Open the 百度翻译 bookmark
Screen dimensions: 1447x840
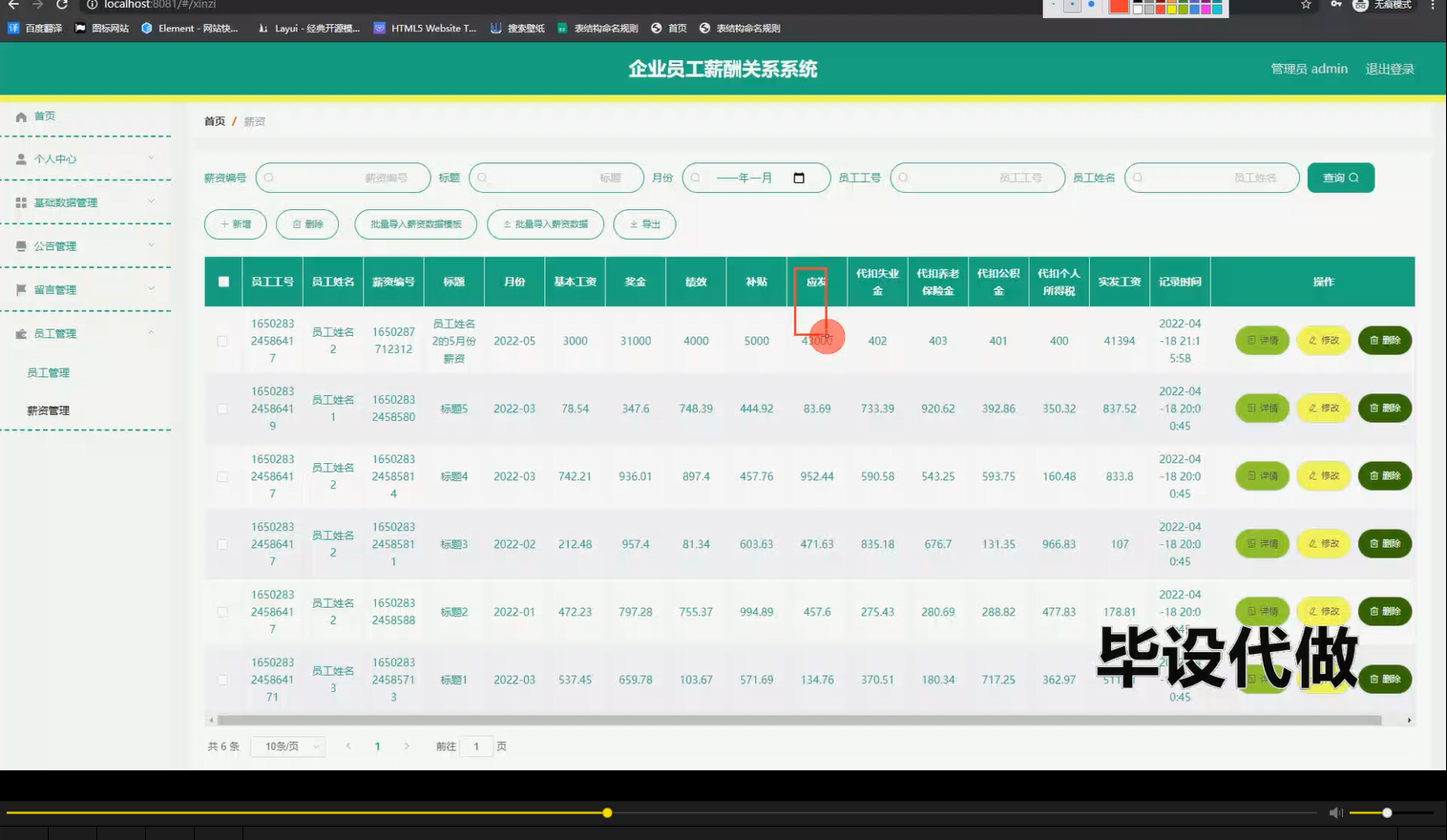click(35, 29)
